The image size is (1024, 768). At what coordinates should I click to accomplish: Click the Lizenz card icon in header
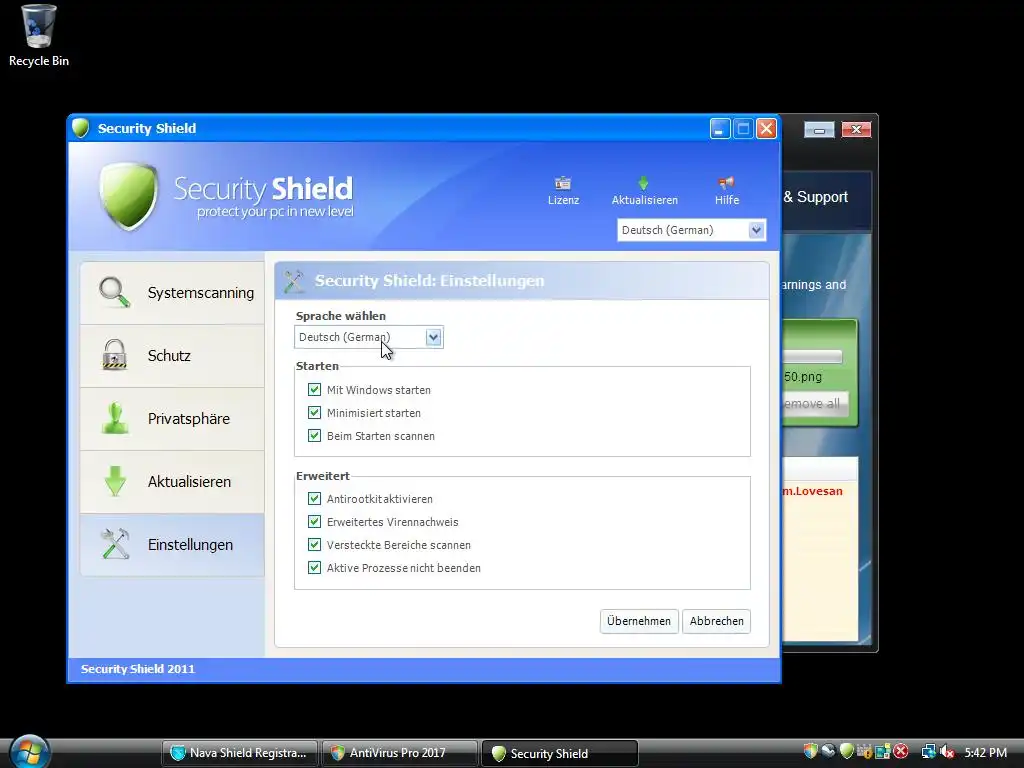(563, 183)
